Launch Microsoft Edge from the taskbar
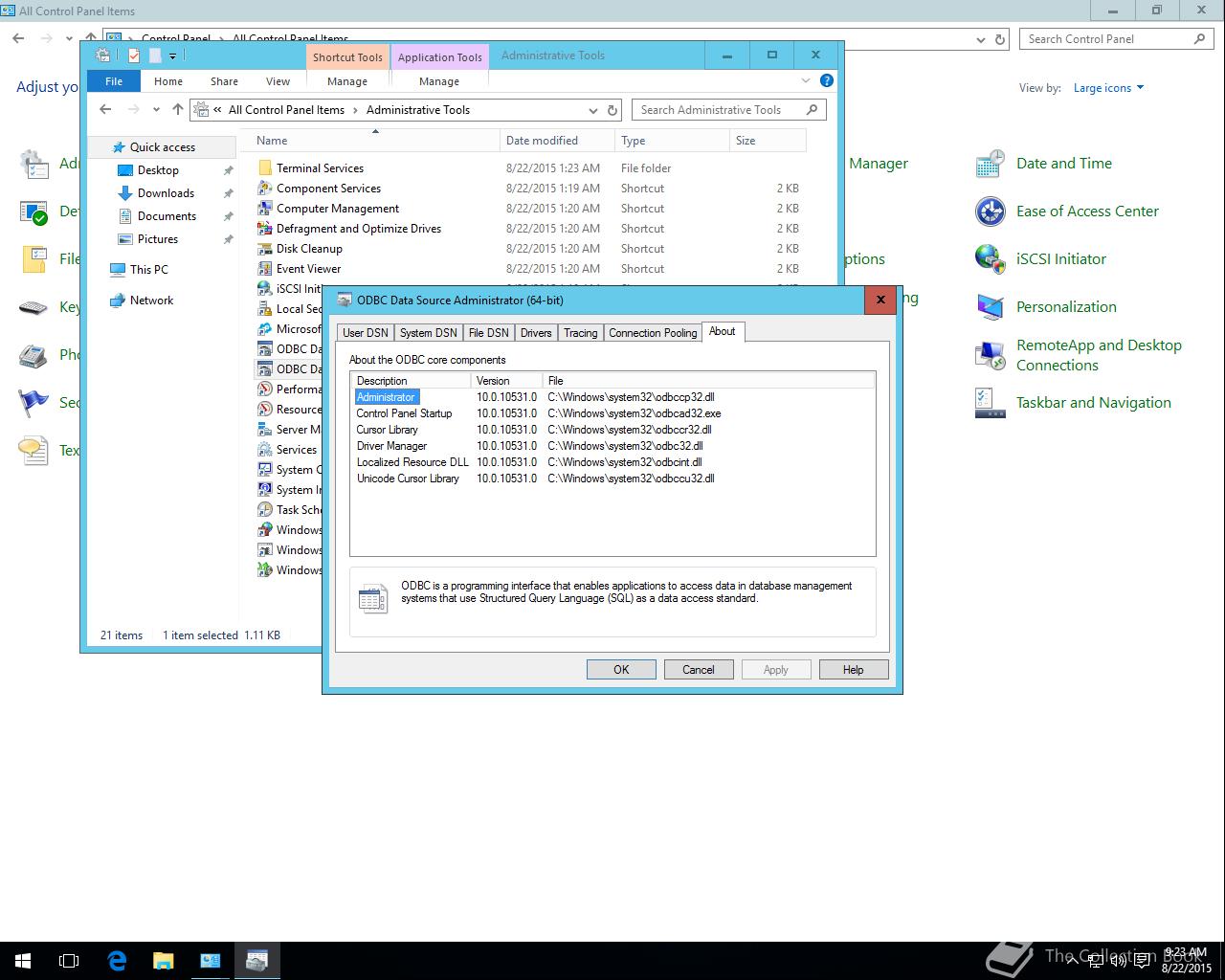 coord(117,961)
